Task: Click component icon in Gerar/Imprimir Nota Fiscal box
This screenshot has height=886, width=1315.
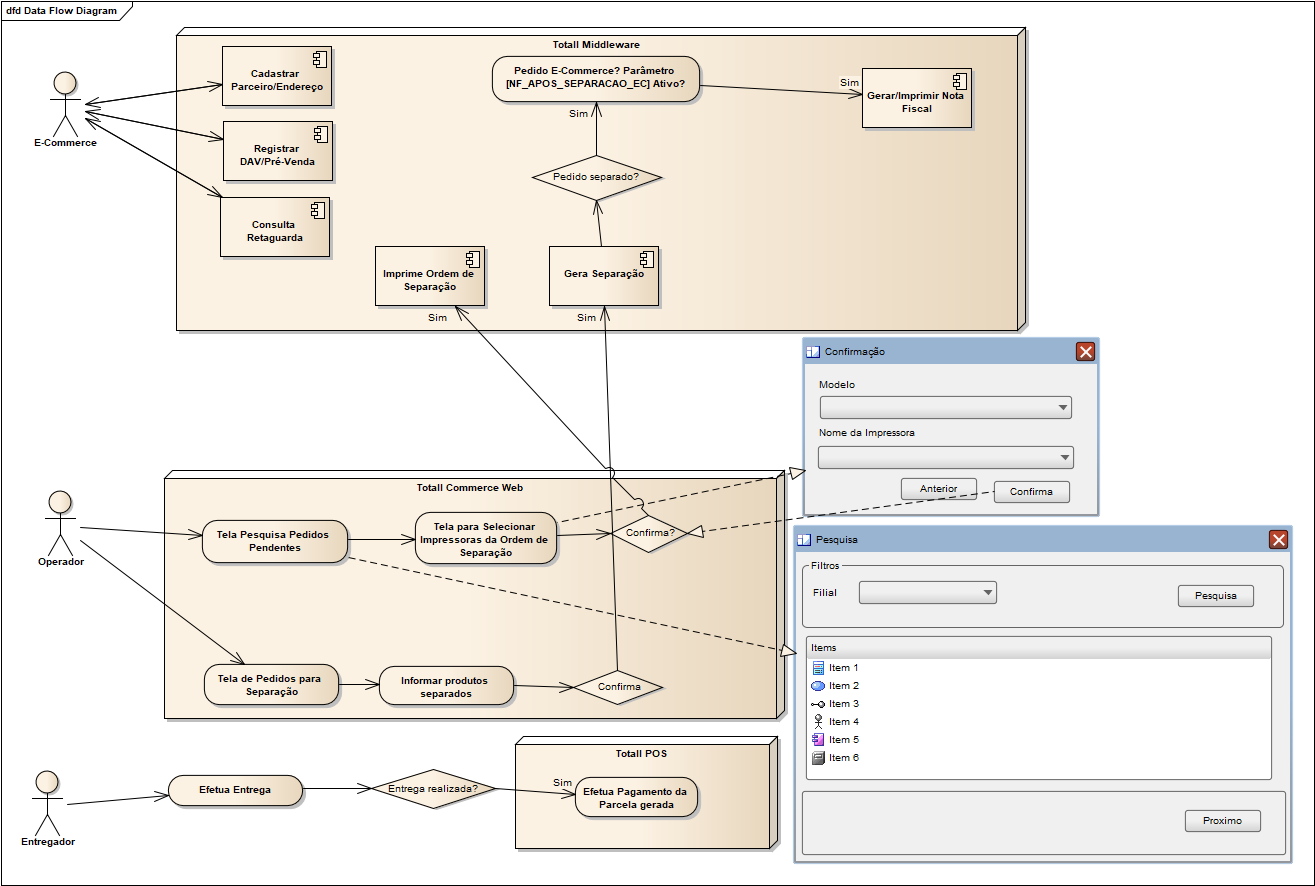Action: pos(959,82)
